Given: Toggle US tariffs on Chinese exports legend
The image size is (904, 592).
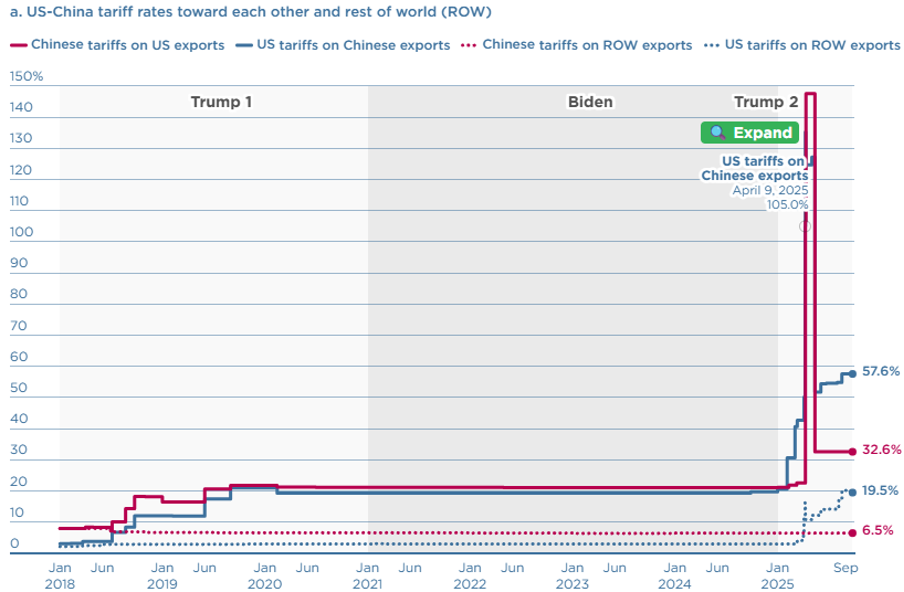Looking at the screenshot, I should (352, 45).
